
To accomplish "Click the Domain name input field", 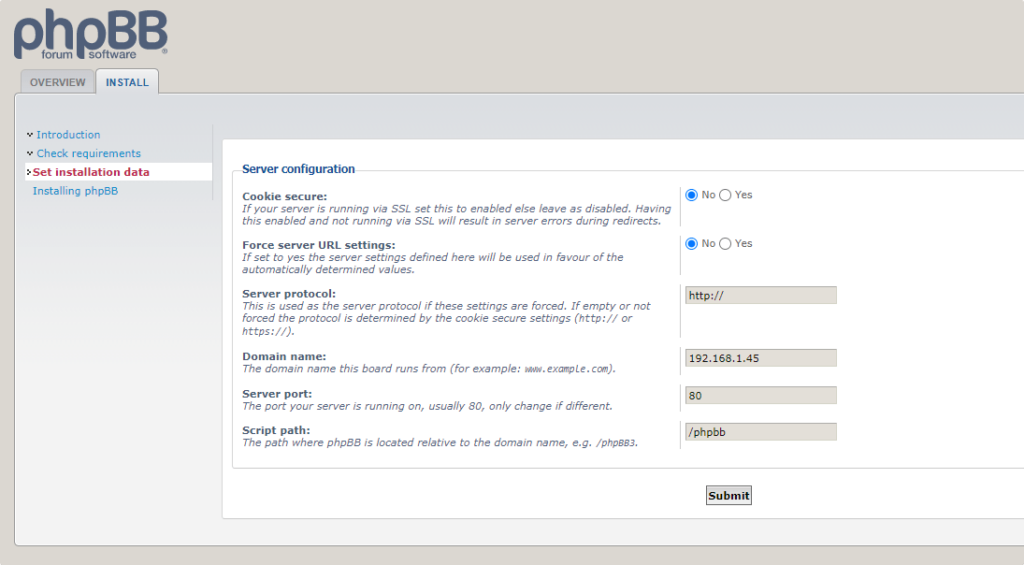I will (x=761, y=358).
